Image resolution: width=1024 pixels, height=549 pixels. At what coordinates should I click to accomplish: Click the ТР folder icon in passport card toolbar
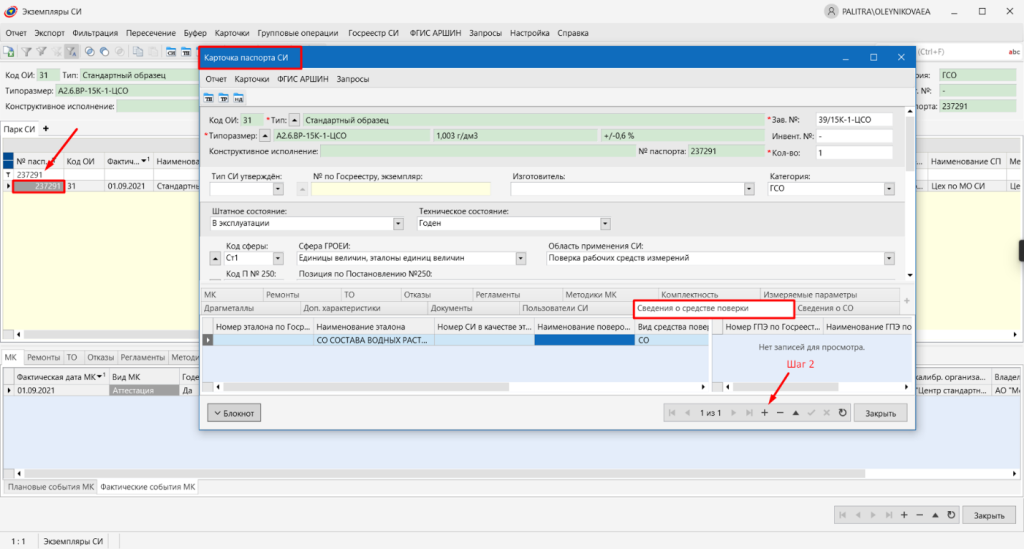(x=224, y=98)
